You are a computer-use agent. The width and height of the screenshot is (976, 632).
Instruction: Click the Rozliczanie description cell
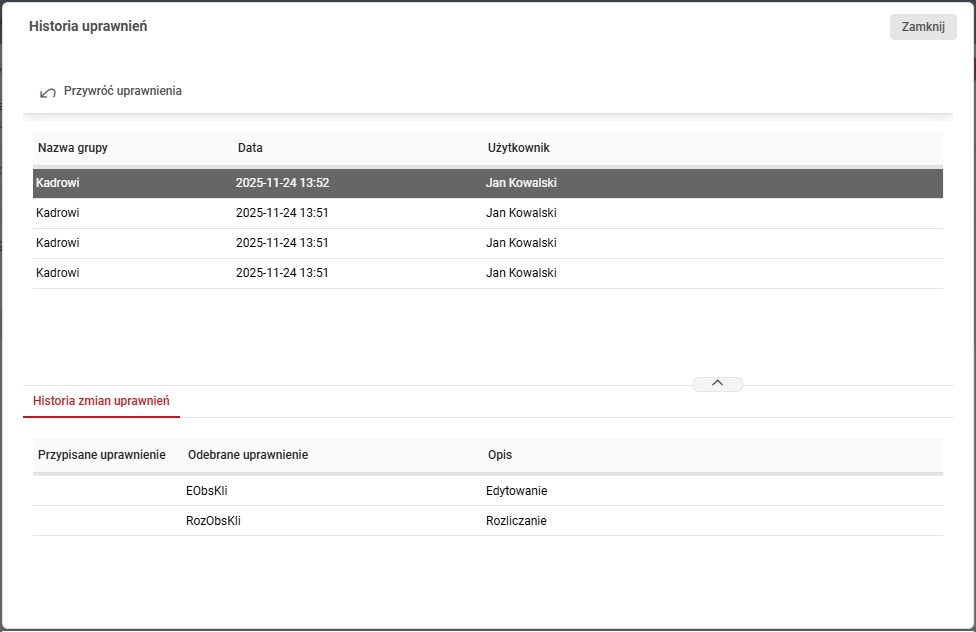tap(516, 521)
